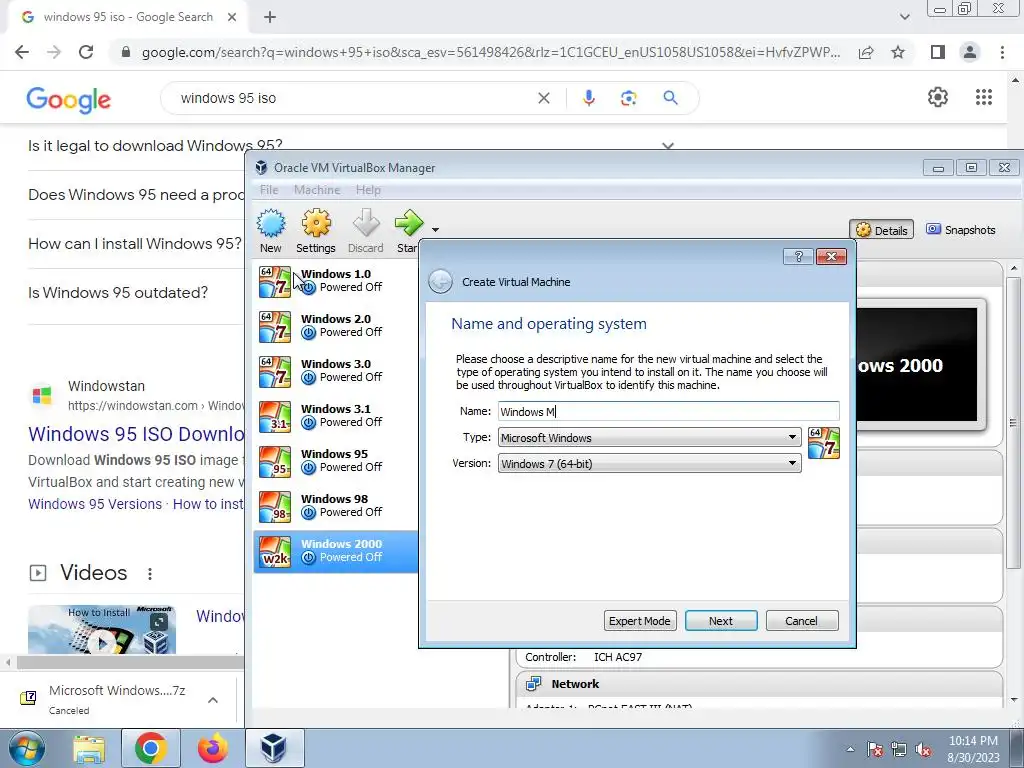Switch to Snapshots view in VirtualBox
The image size is (1024, 768).
click(961, 230)
